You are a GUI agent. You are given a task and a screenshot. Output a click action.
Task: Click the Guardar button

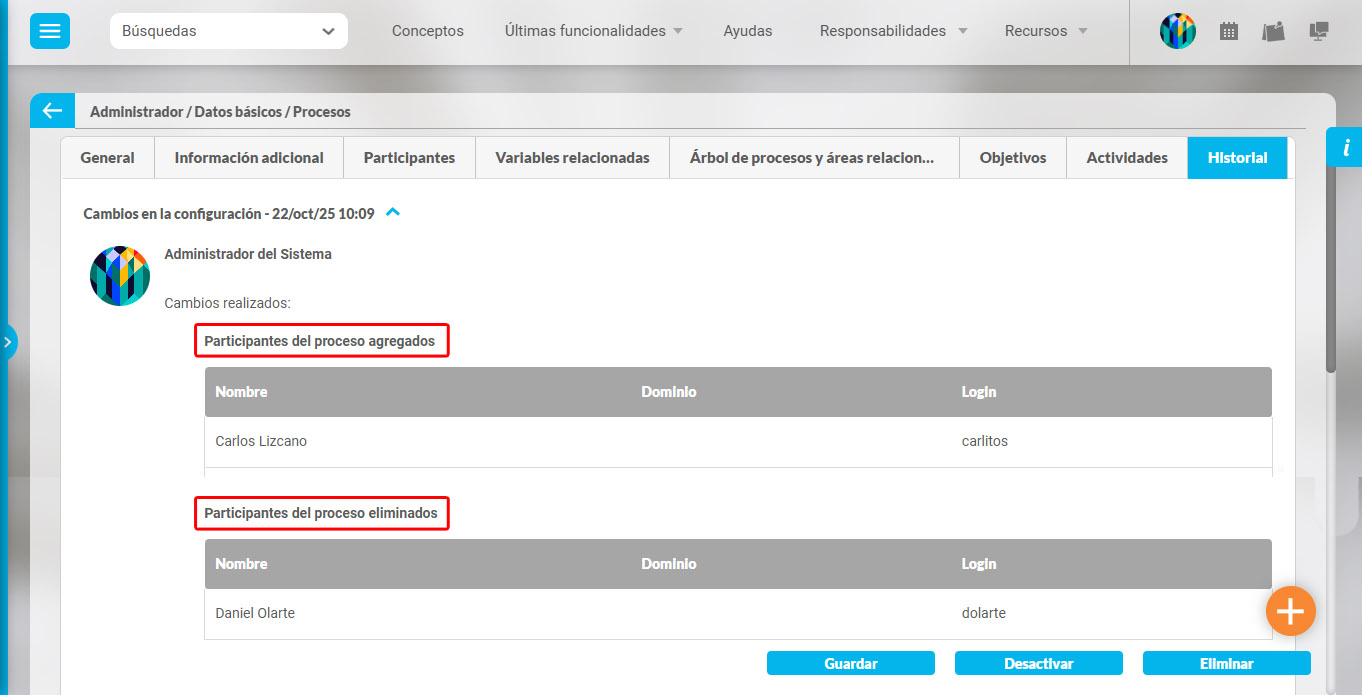point(850,663)
